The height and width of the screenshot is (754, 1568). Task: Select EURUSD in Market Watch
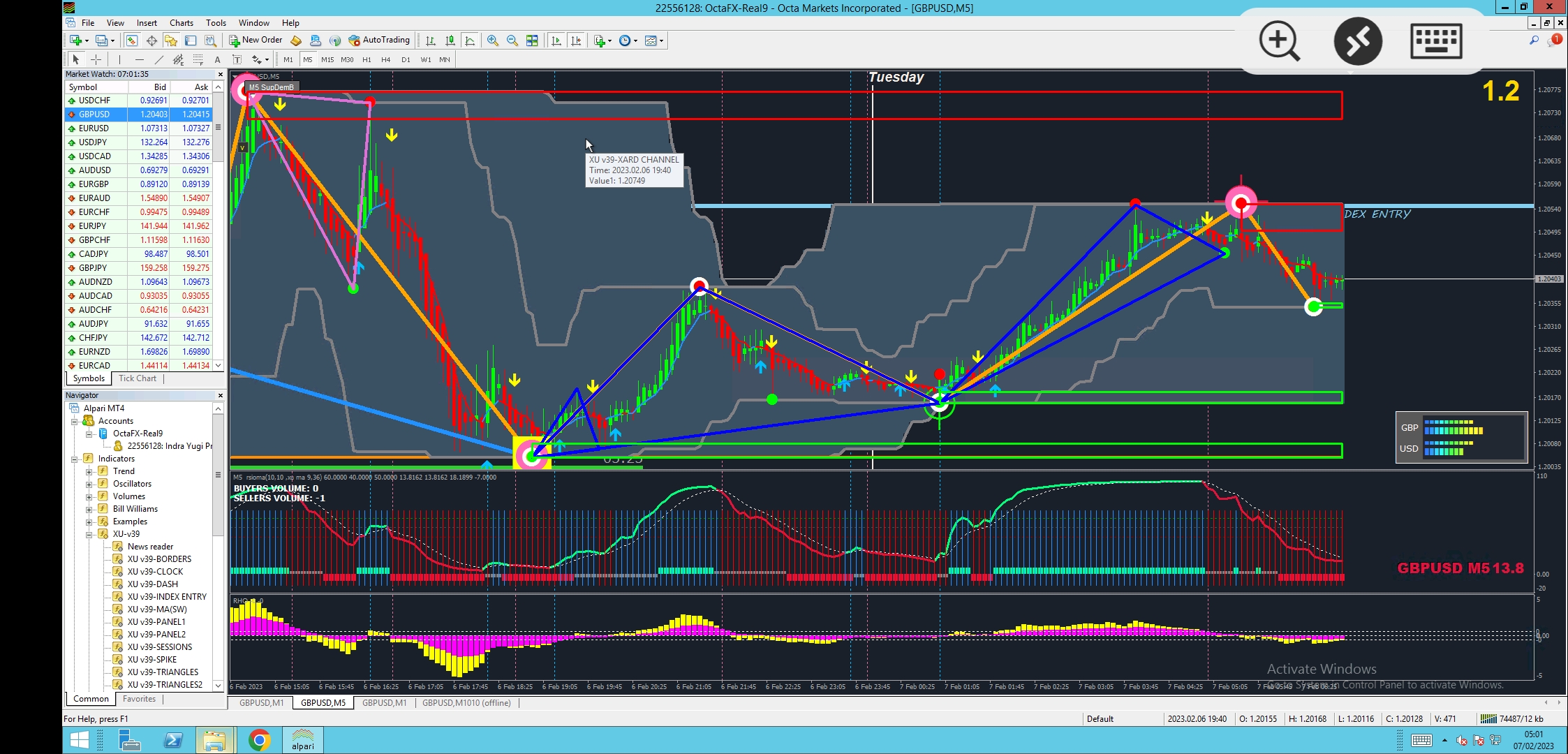click(94, 128)
